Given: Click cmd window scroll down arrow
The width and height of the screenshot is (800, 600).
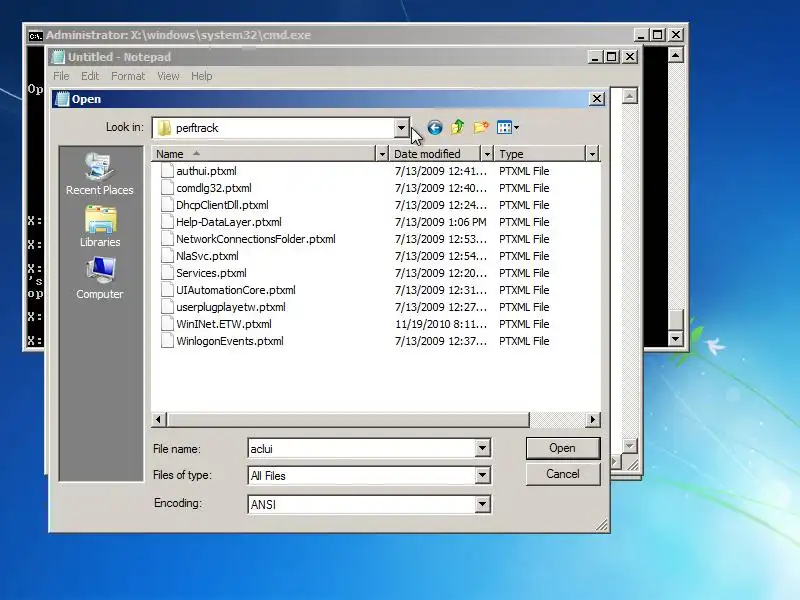Looking at the screenshot, I should (676, 338).
